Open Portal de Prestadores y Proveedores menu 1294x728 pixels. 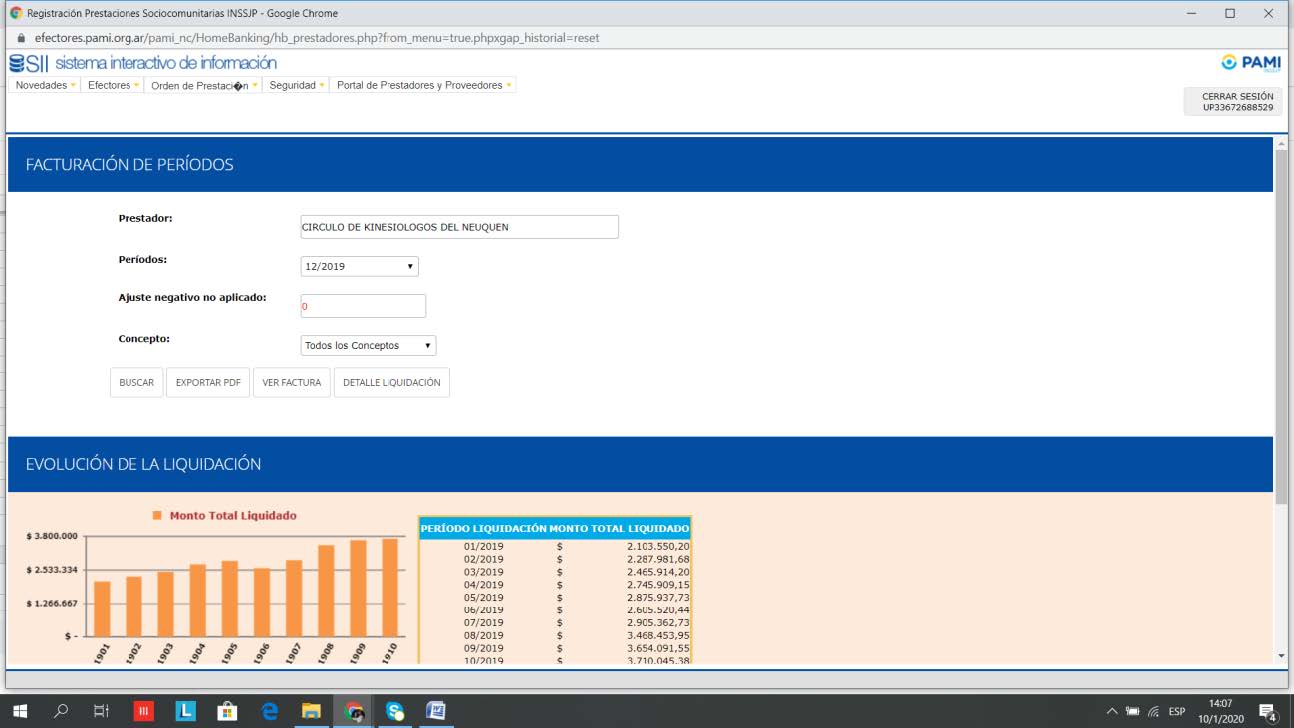pos(424,85)
